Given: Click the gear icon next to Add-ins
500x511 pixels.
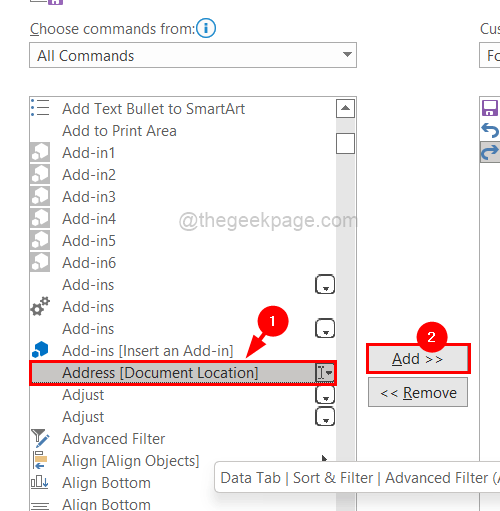Looking at the screenshot, I should [x=40, y=306].
